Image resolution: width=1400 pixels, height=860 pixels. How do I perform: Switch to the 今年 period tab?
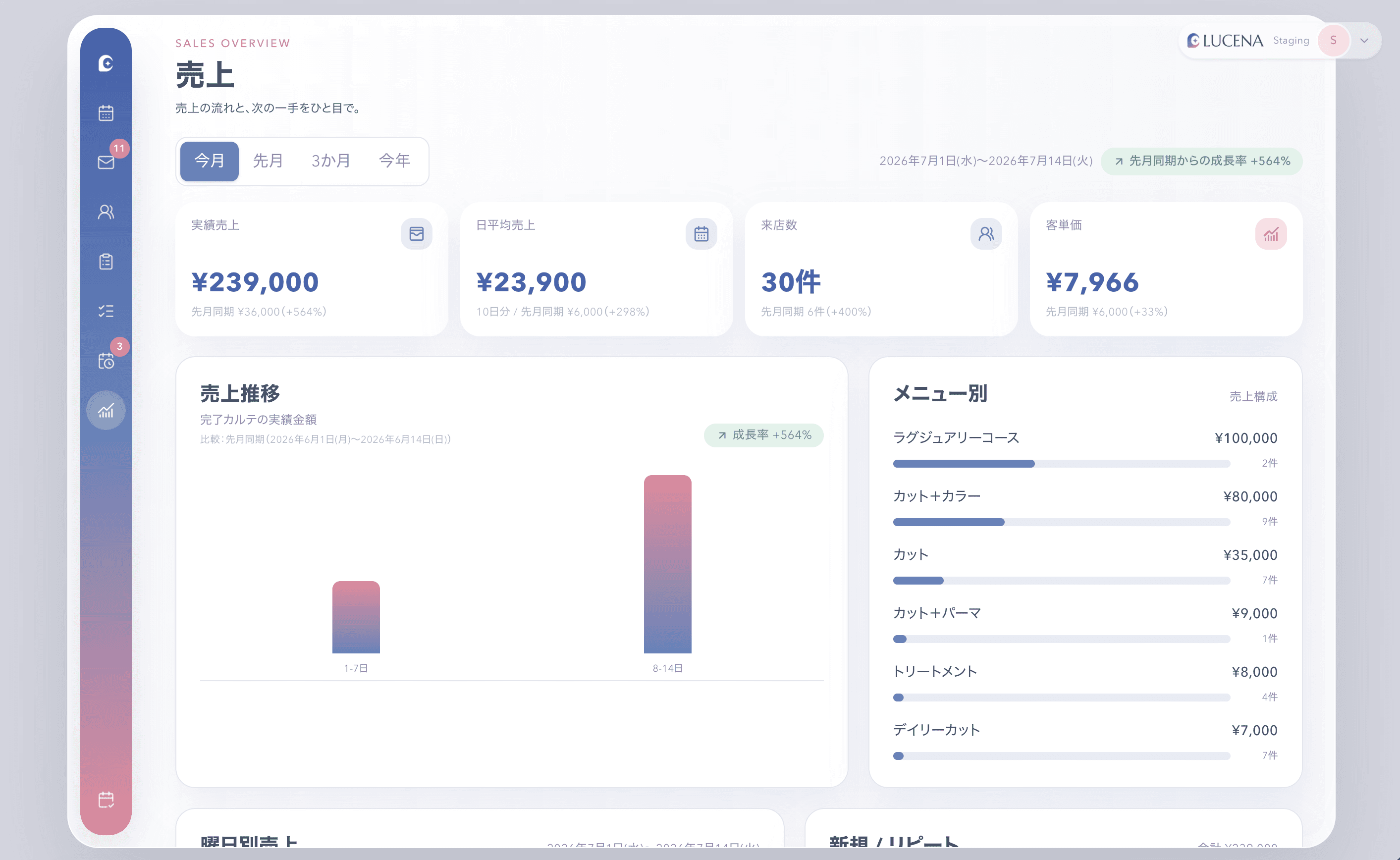click(395, 161)
